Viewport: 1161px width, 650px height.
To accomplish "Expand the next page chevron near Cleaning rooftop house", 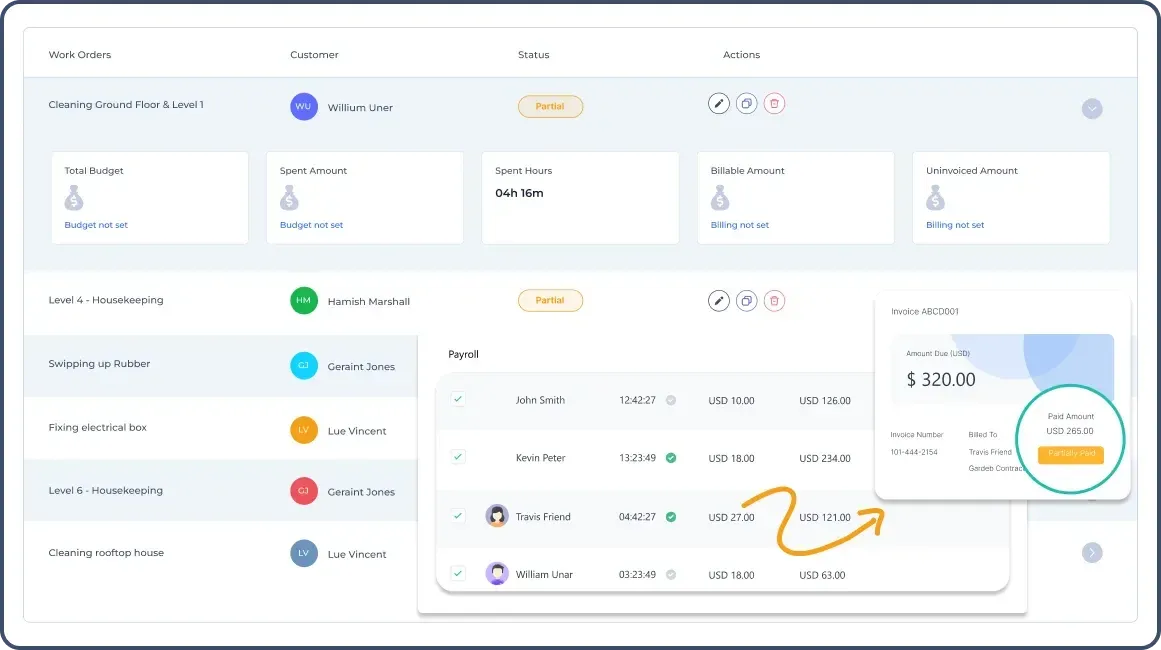I will point(1092,552).
